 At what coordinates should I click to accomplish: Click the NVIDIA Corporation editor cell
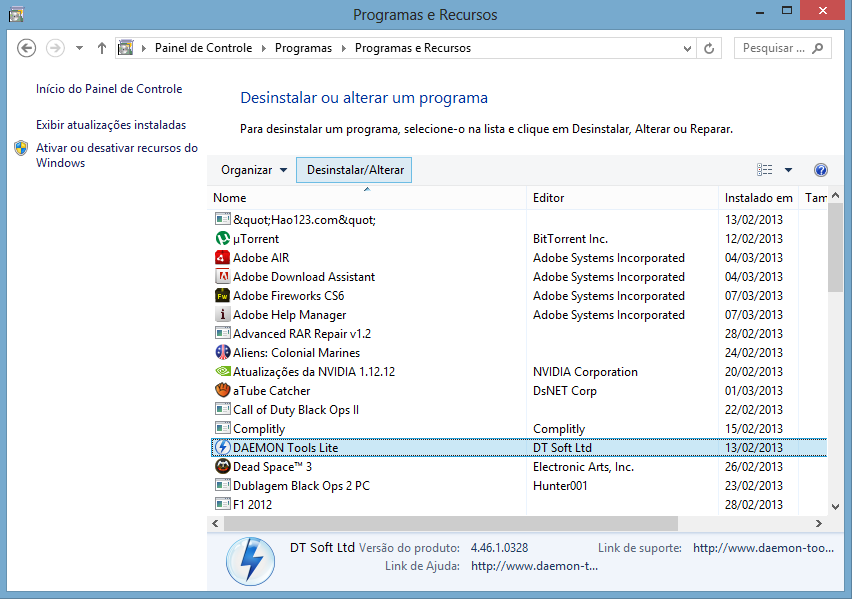point(585,372)
